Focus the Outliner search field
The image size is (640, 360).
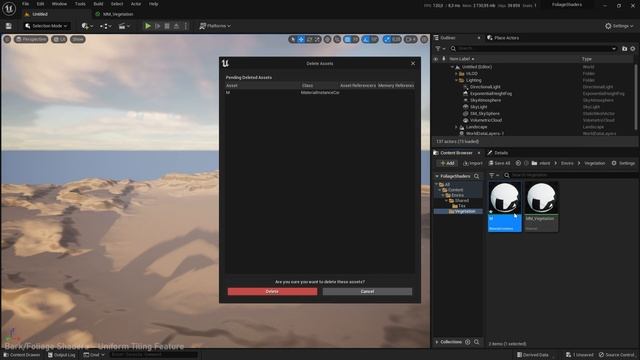click(533, 49)
